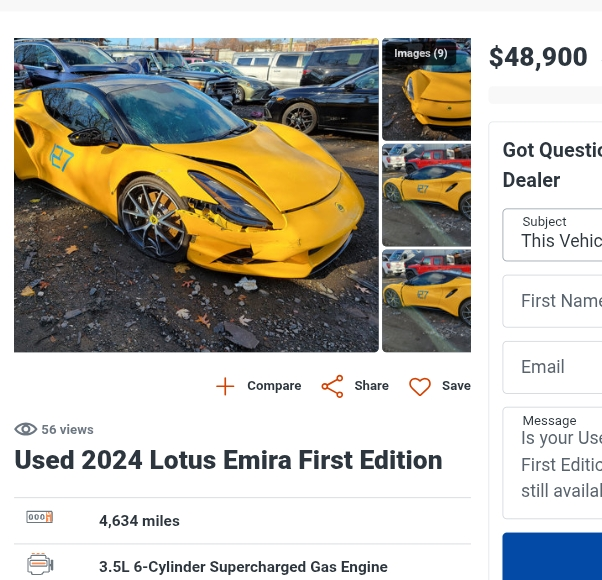
Task: Select the bottom car thumbnail
Action: [x=427, y=300]
